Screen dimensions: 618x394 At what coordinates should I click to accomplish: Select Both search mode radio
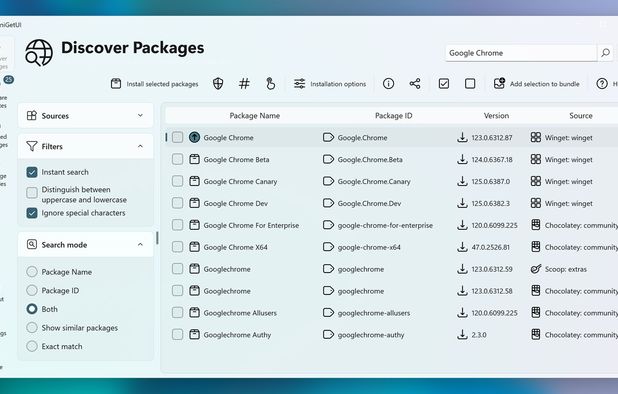tap(32, 309)
